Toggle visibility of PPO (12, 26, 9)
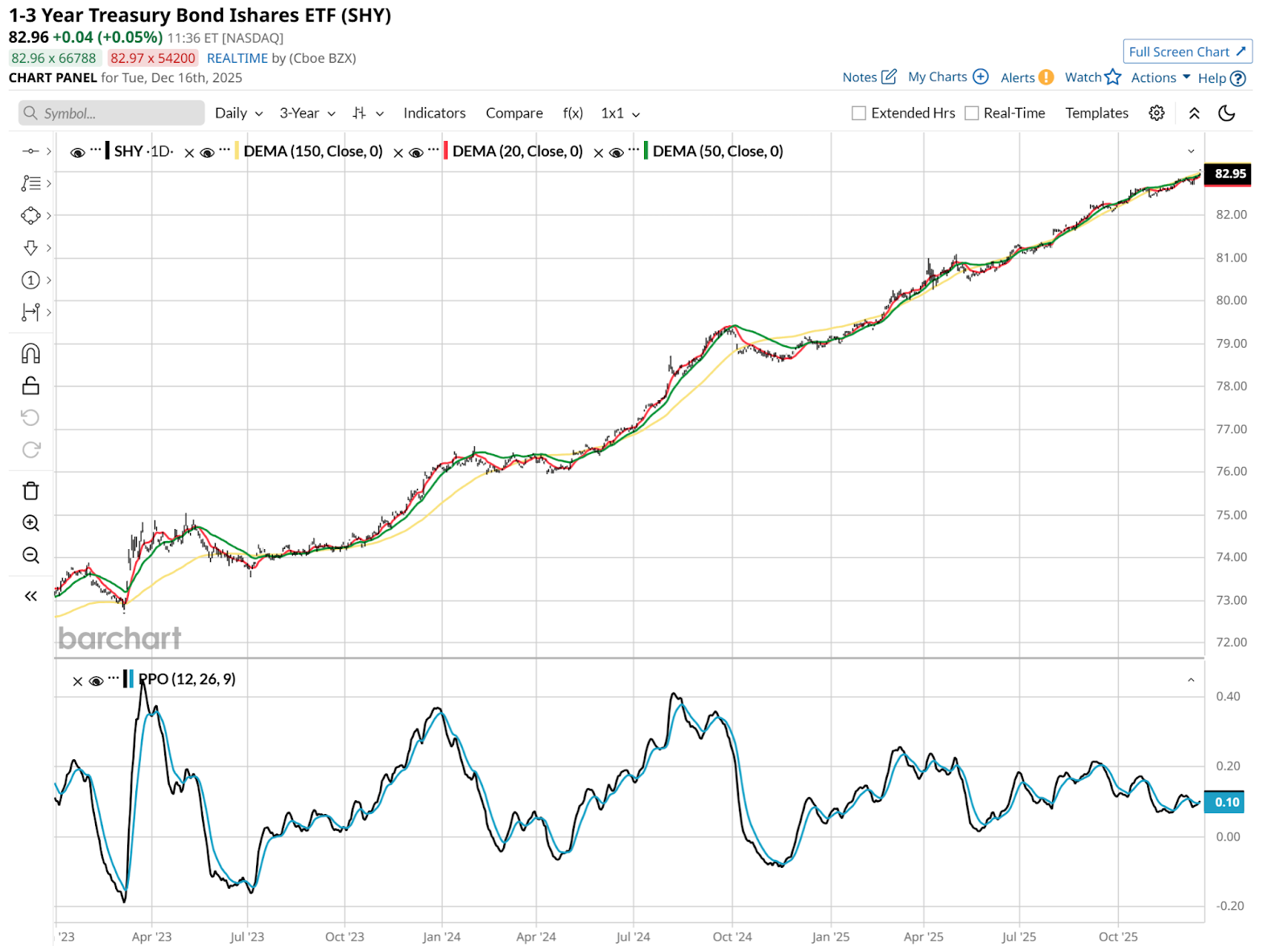Screen dimensions: 1288x946 (96, 681)
